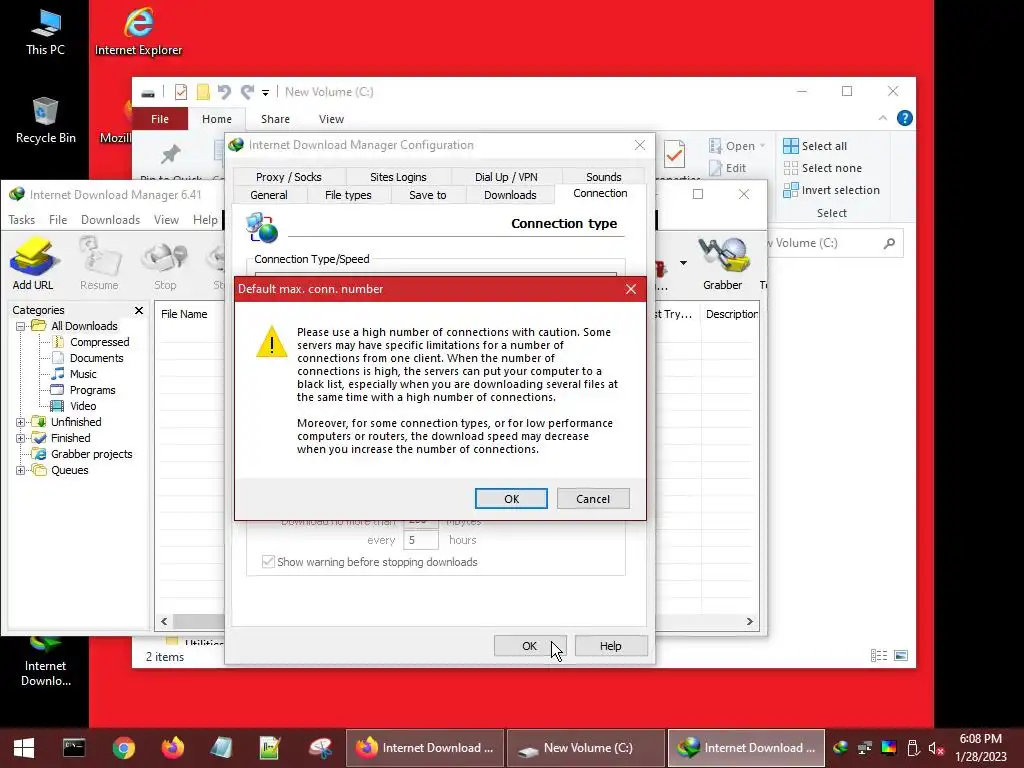Open the View menu in IDM
Viewport: 1024px width, 768px height.
pos(167,220)
